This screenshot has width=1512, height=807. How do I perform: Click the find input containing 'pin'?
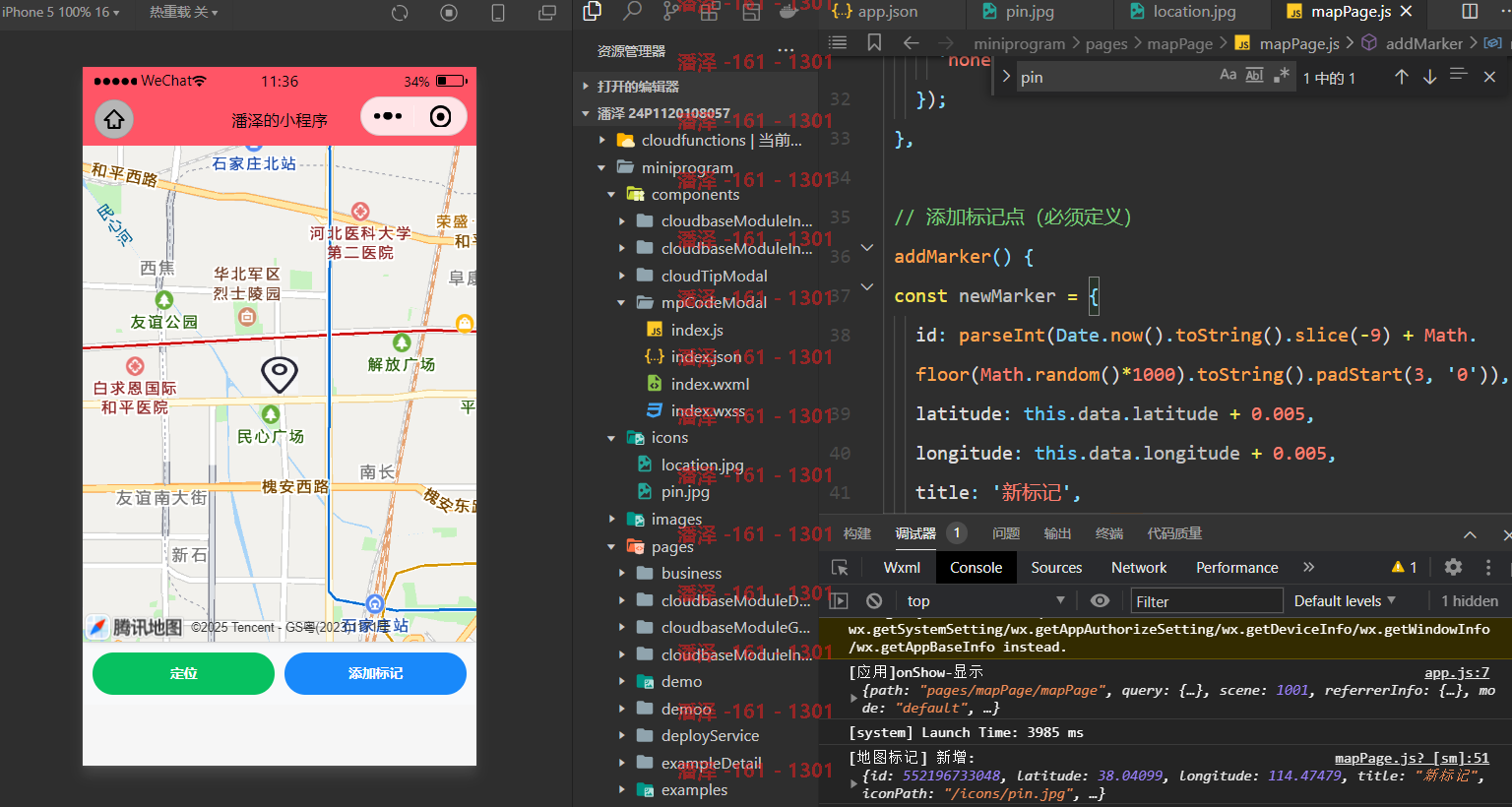coord(1114,77)
